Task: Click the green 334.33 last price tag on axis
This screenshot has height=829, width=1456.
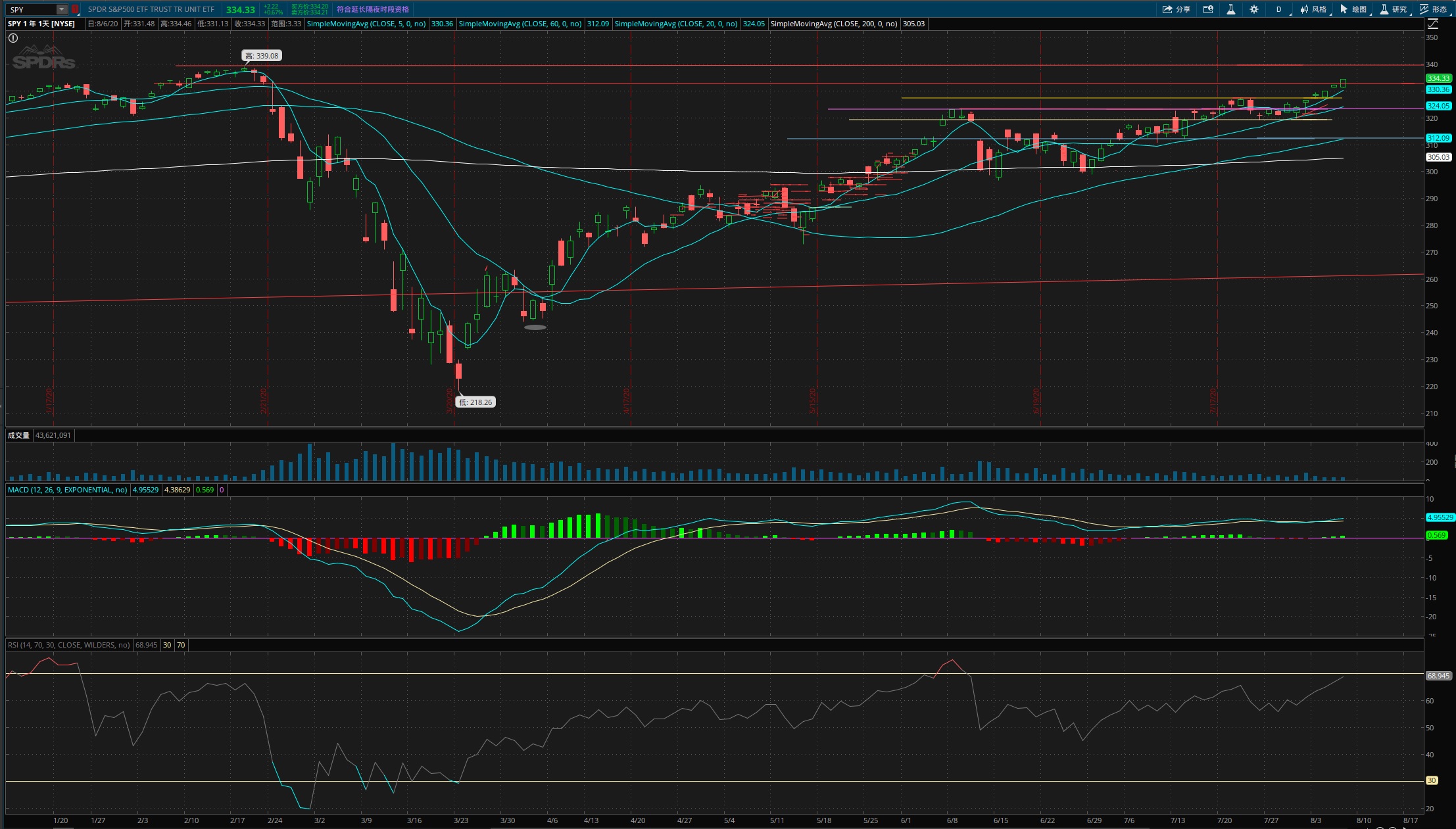Action: point(1438,78)
